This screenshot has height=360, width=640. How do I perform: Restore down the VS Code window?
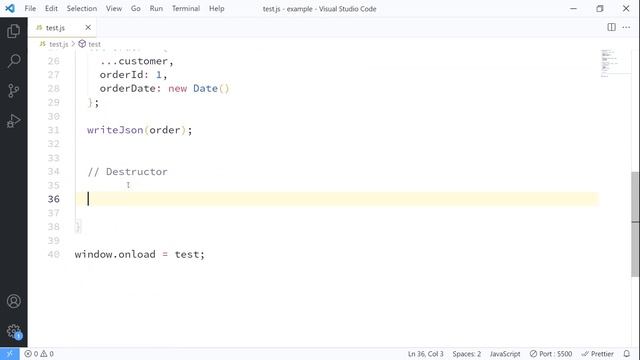click(600, 9)
